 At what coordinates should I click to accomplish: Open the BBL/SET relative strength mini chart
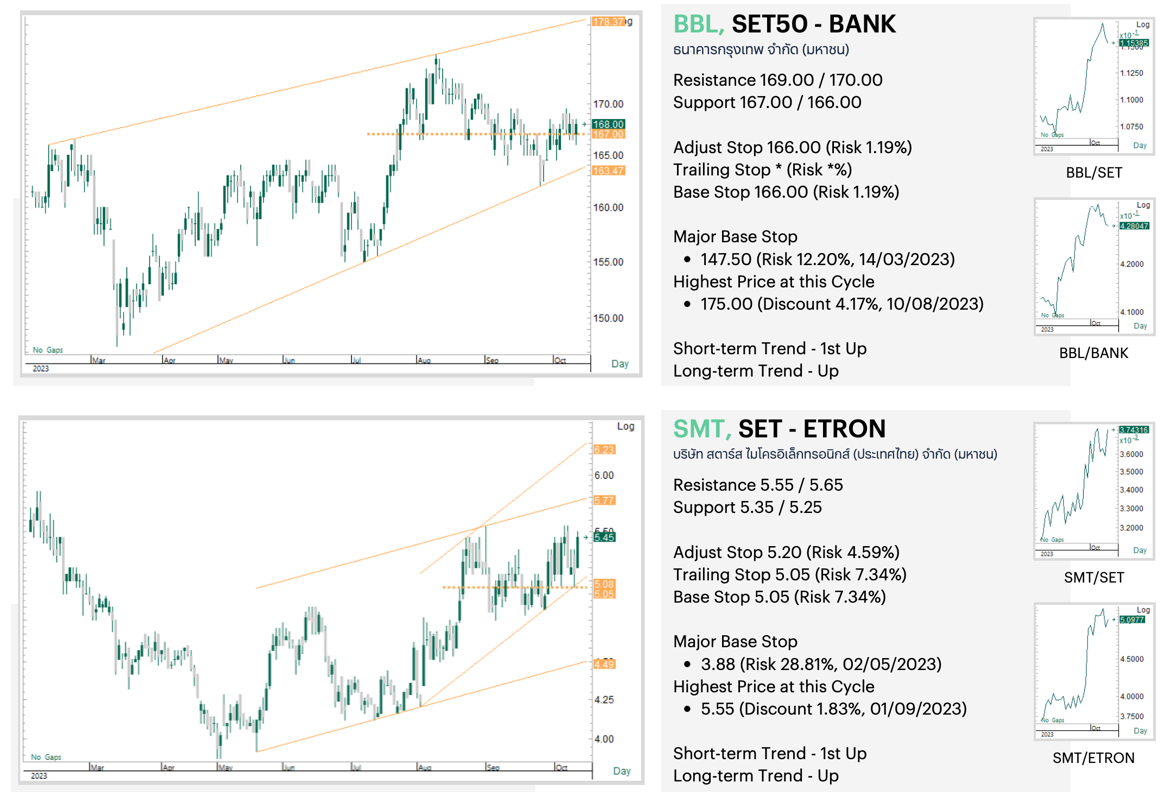pos(1094,86)
